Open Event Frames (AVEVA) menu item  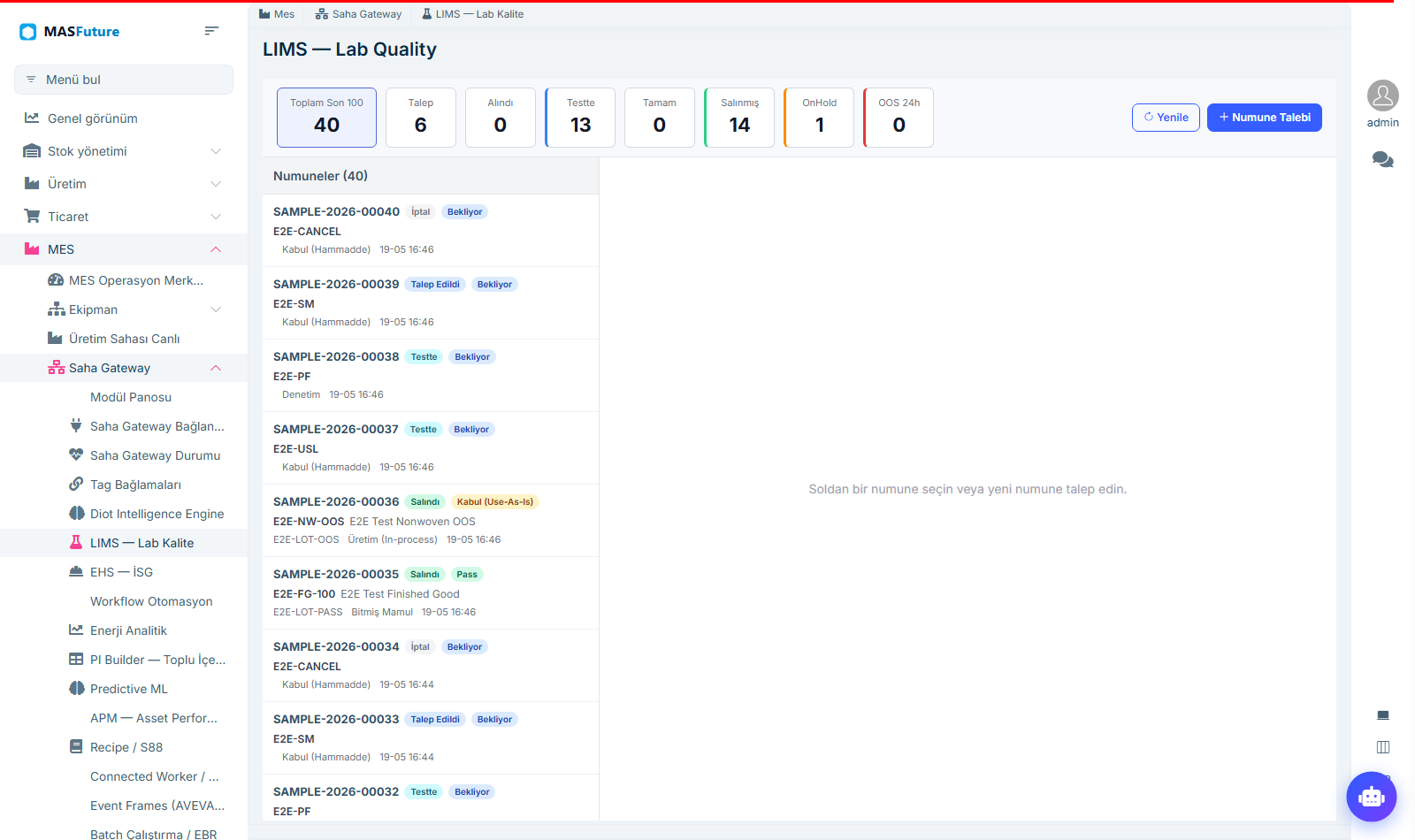click(x=157, y=806)
